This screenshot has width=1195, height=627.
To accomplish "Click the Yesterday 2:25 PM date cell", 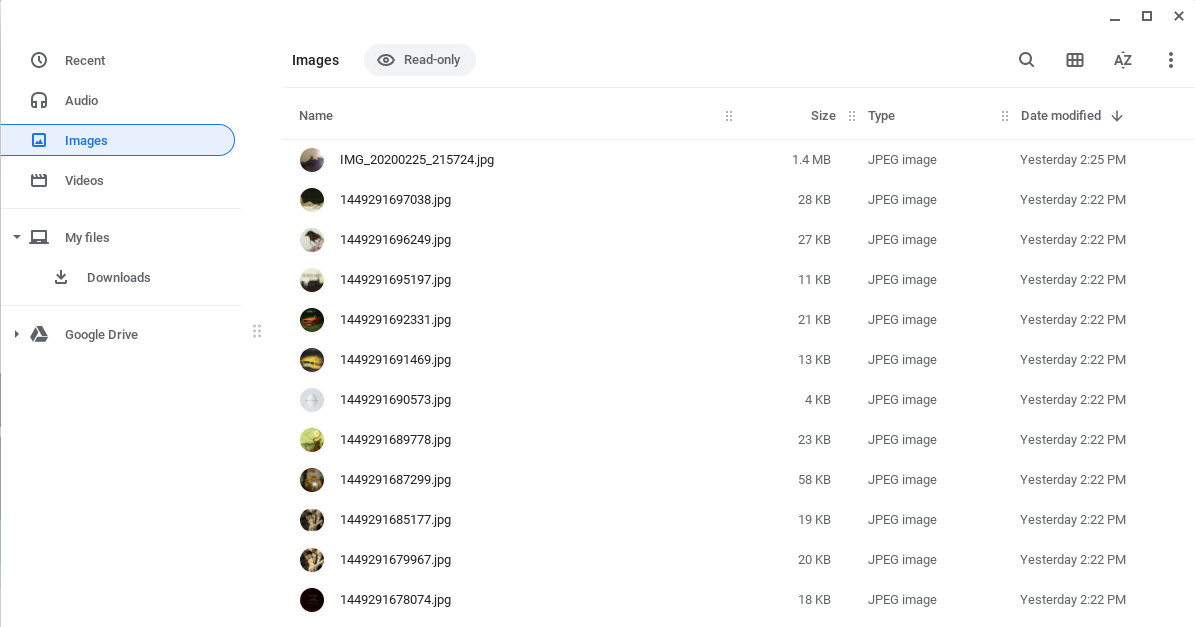I will [x=1072, y=160].
